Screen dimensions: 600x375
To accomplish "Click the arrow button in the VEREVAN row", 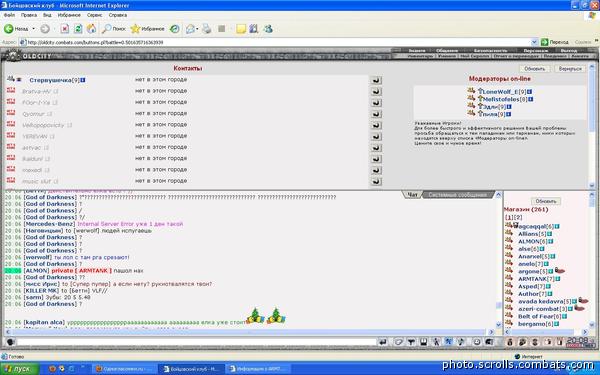I will tap(376, 136).
